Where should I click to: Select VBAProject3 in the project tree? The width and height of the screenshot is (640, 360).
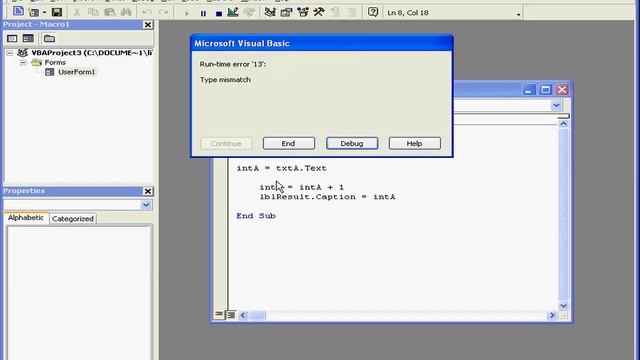point(92,53)
